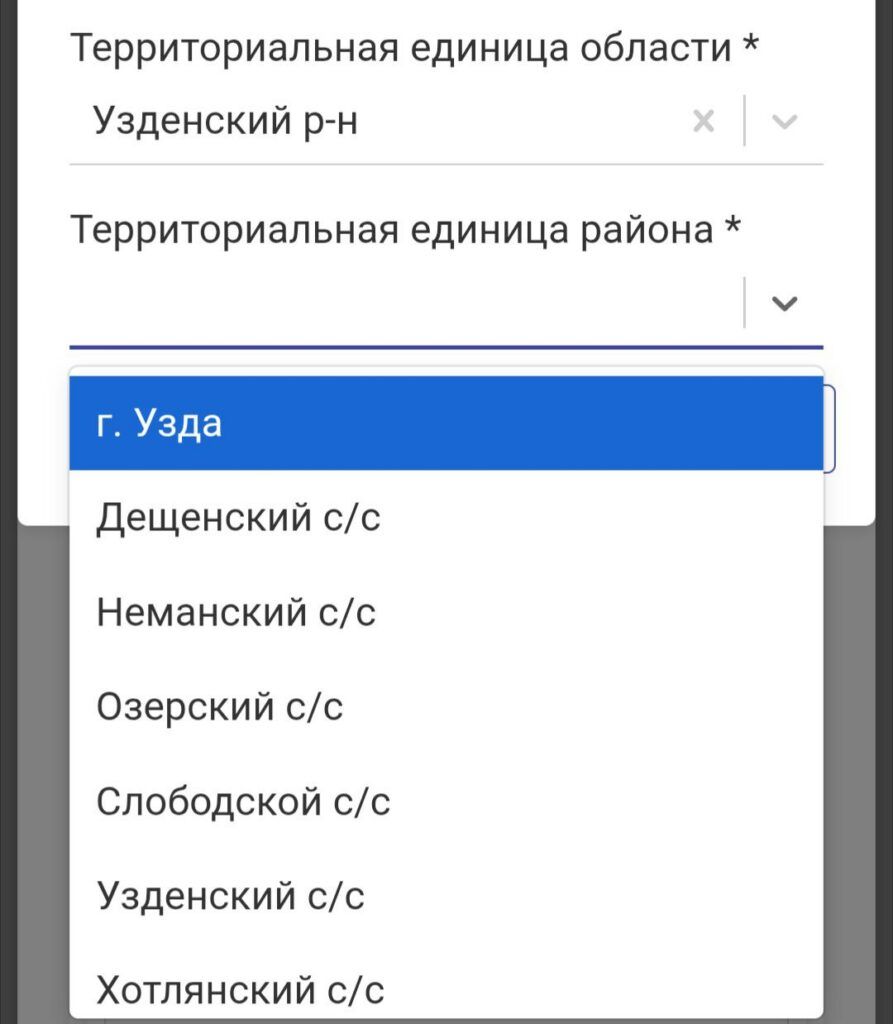Focus the empty района search input

click(x=400, y=304)
